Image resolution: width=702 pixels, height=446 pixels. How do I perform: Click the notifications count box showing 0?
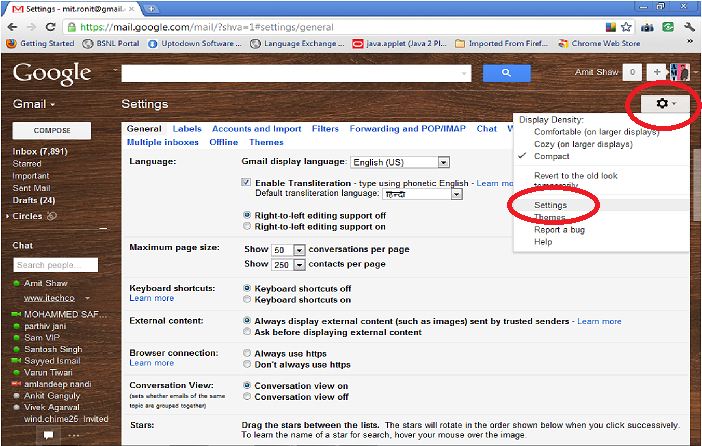tap(632, 72)
